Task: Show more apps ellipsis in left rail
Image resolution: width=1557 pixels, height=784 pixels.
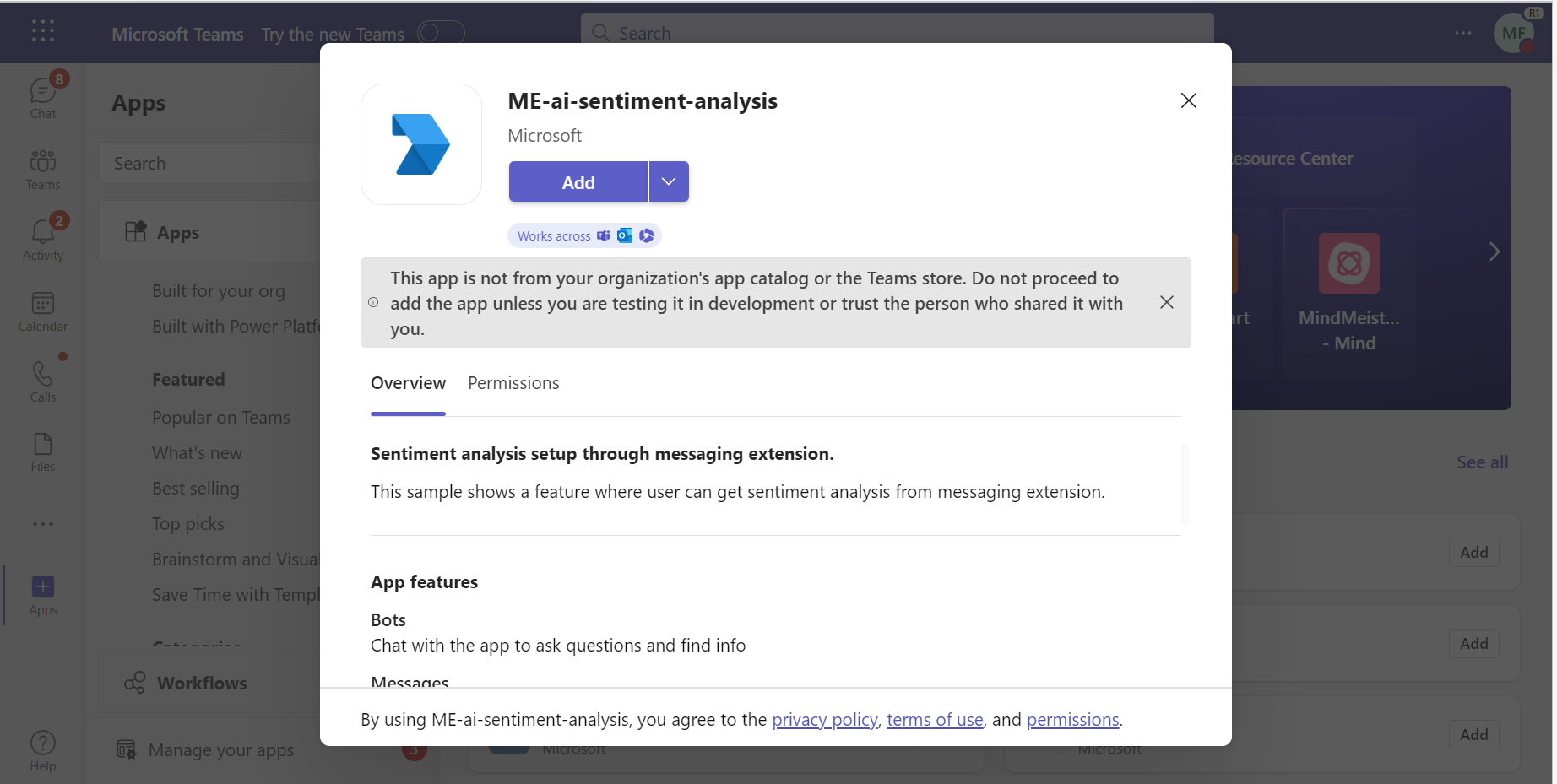Action: coord(43,524)
